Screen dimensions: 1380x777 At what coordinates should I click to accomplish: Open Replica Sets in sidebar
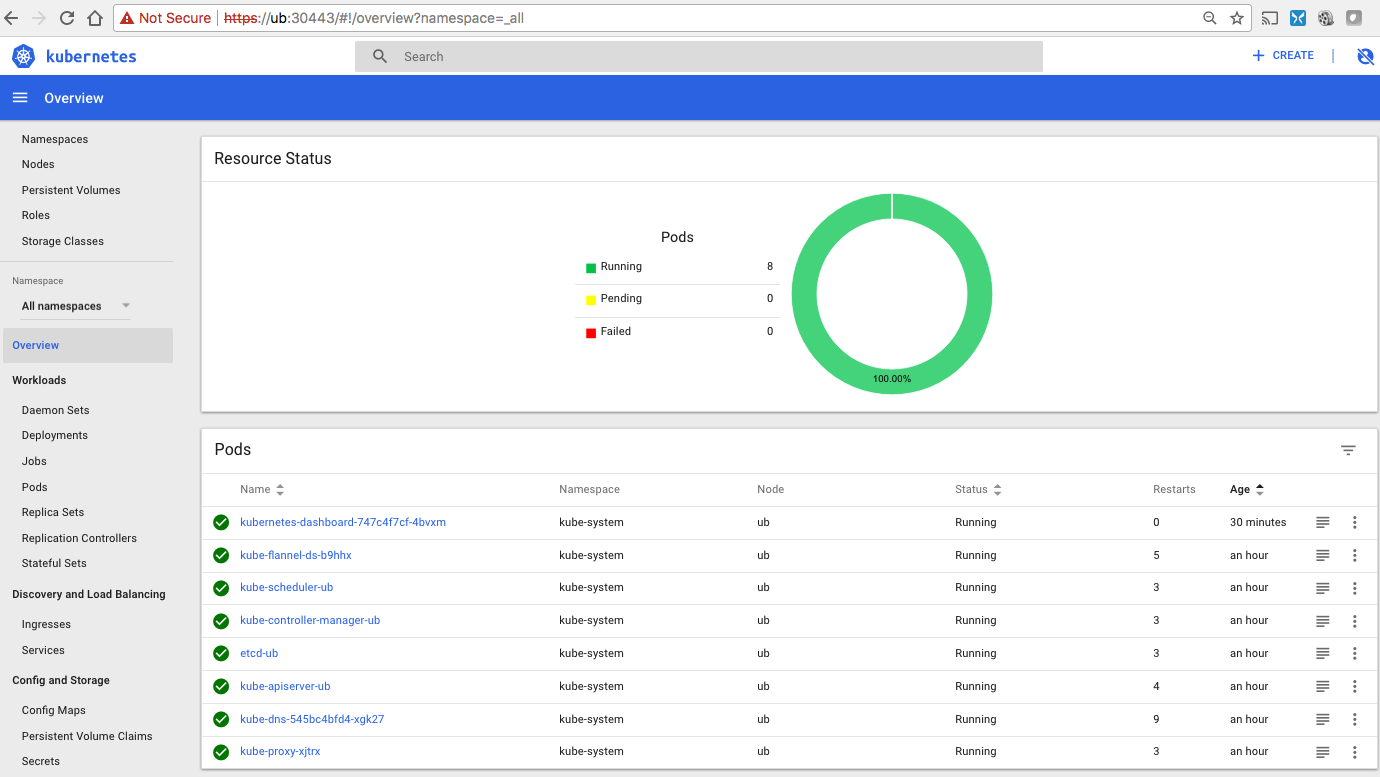tap(53, 512)
